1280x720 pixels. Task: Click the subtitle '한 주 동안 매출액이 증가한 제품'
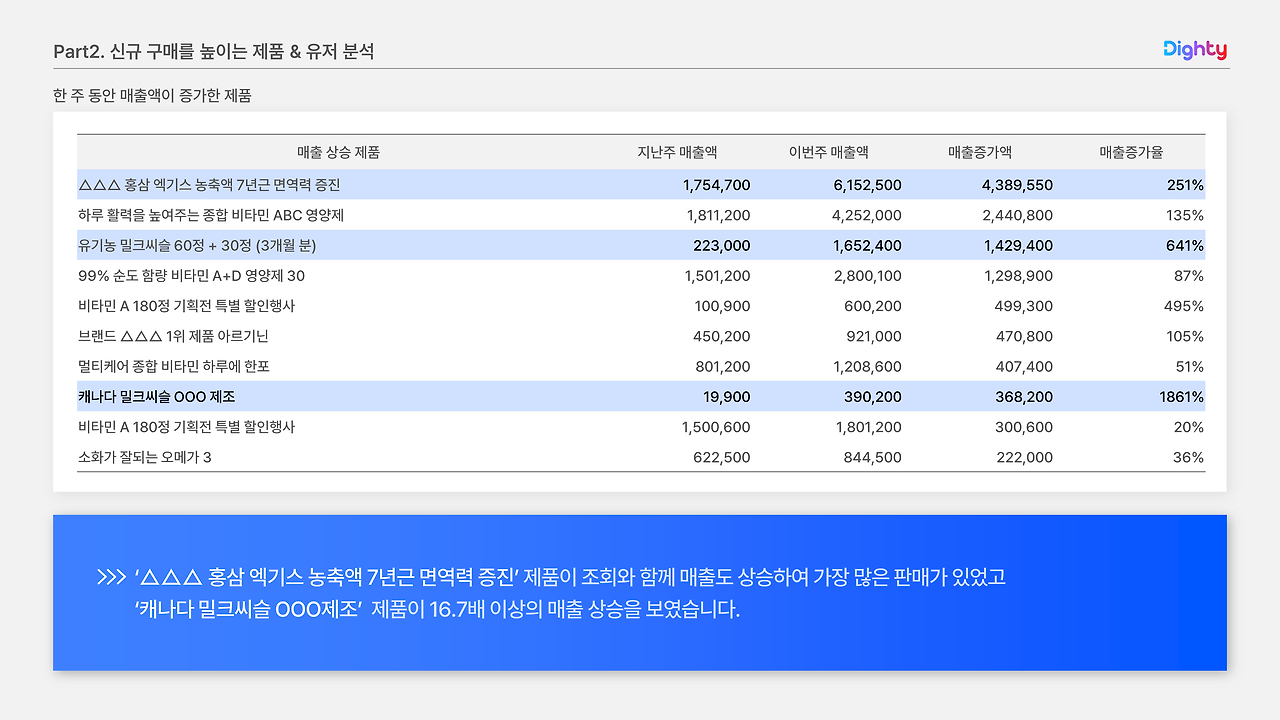(152, 96)
